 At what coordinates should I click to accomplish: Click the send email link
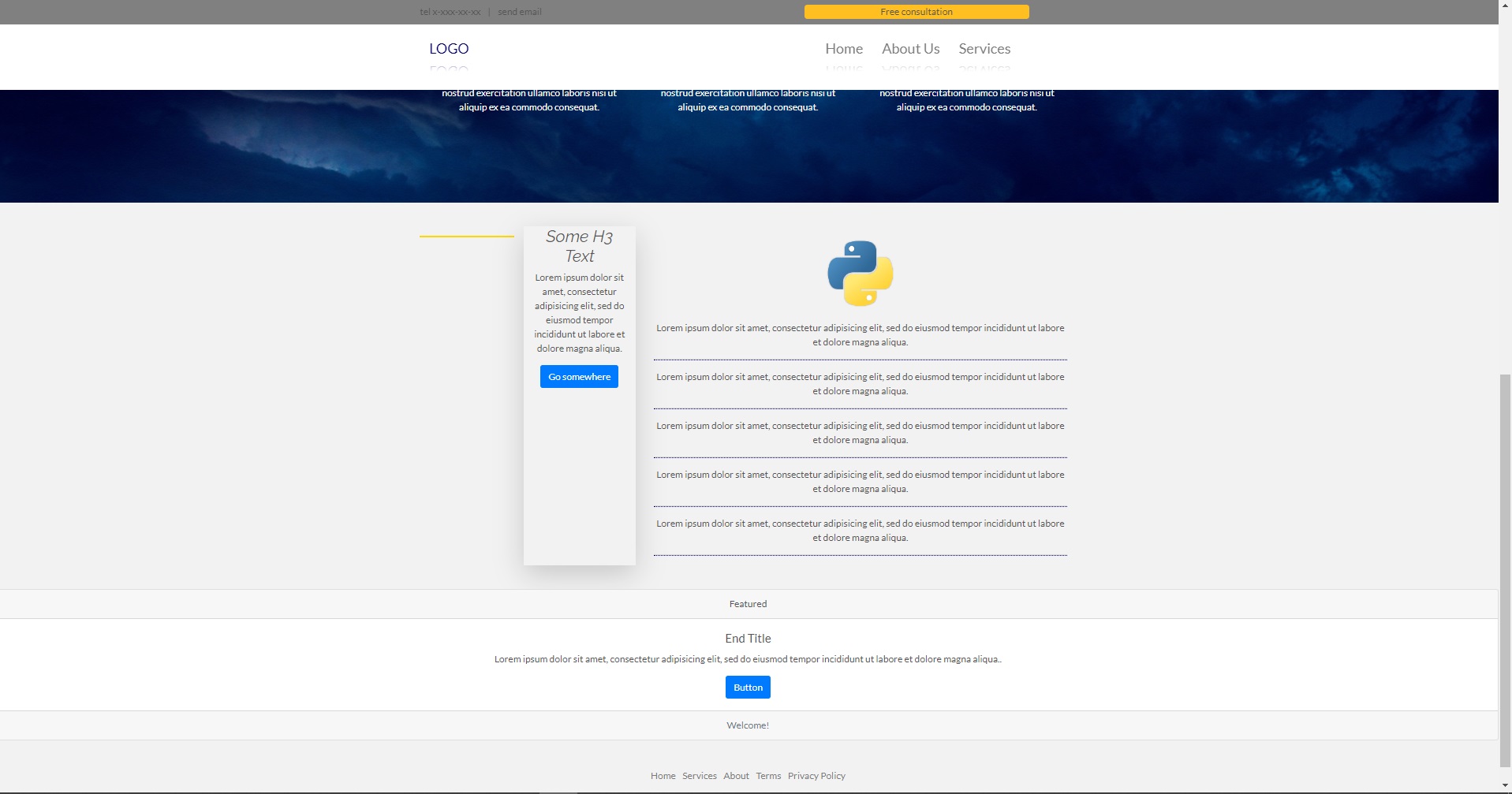coord(520,12)
